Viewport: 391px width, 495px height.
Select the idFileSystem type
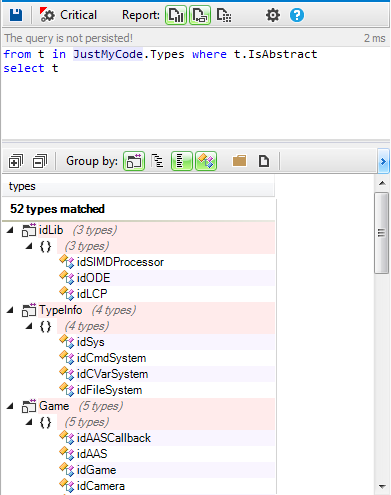pyautogui.click(x=109, y=390)
